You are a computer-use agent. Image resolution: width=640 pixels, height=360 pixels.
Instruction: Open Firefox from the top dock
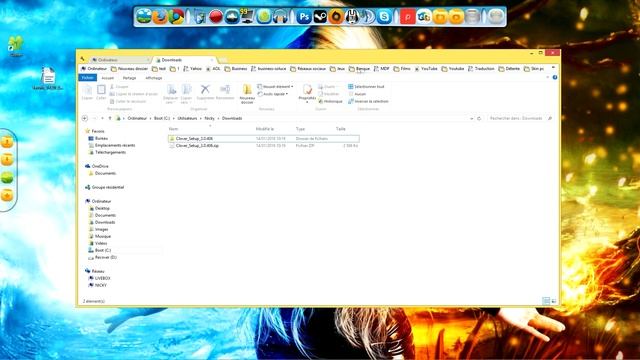click(160, 17)
